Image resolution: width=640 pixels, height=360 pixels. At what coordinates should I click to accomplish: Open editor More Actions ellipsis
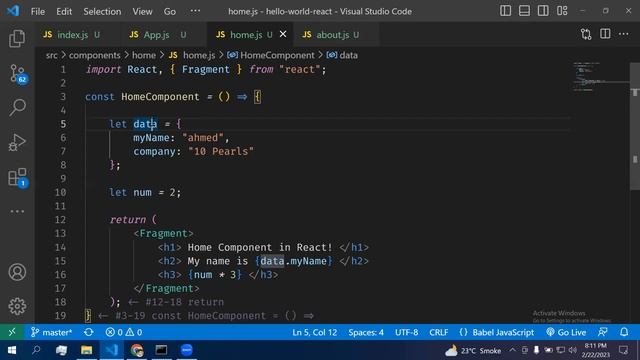pyautogui.click(x=623, y=34)
